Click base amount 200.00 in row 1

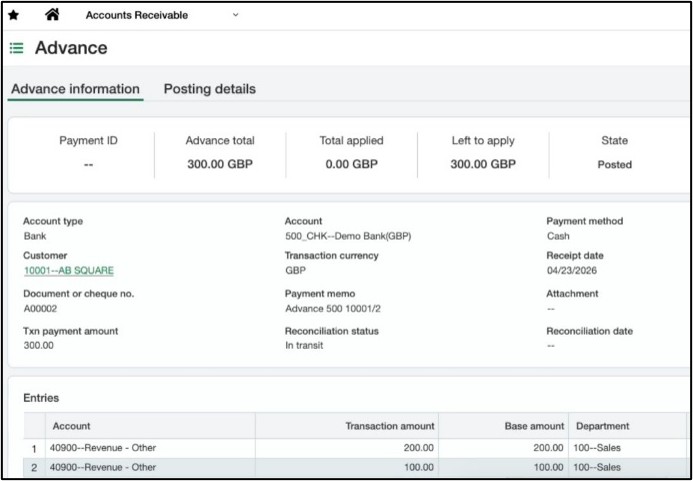pos(548,448)
